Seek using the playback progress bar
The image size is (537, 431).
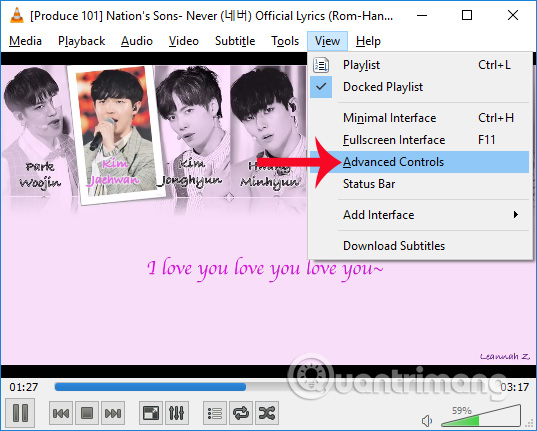(x=274, y=387)
